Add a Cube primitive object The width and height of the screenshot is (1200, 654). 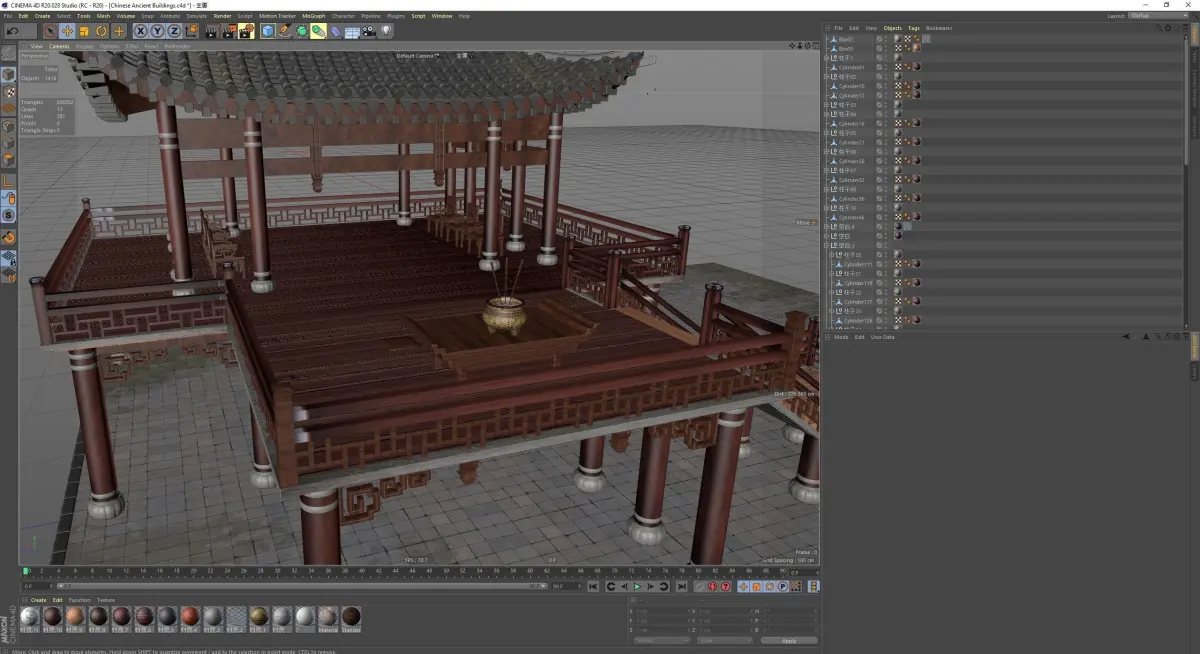click(x=268, y=31)
